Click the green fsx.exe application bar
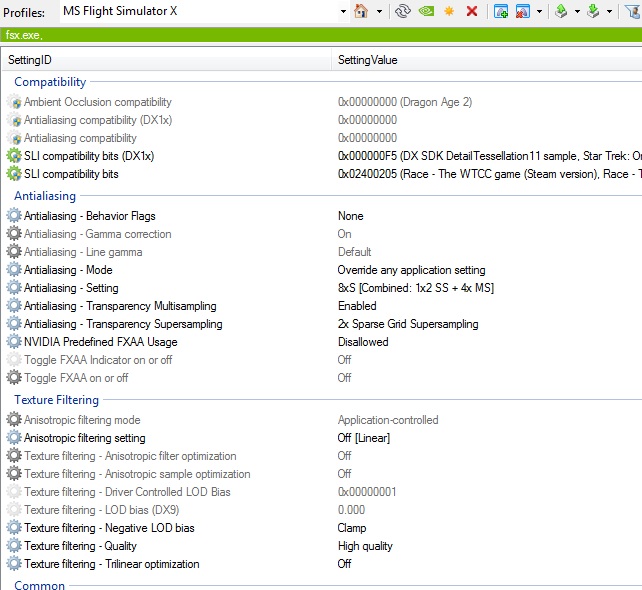The width and height of the screenshot is (642, 590). (321, 35)
